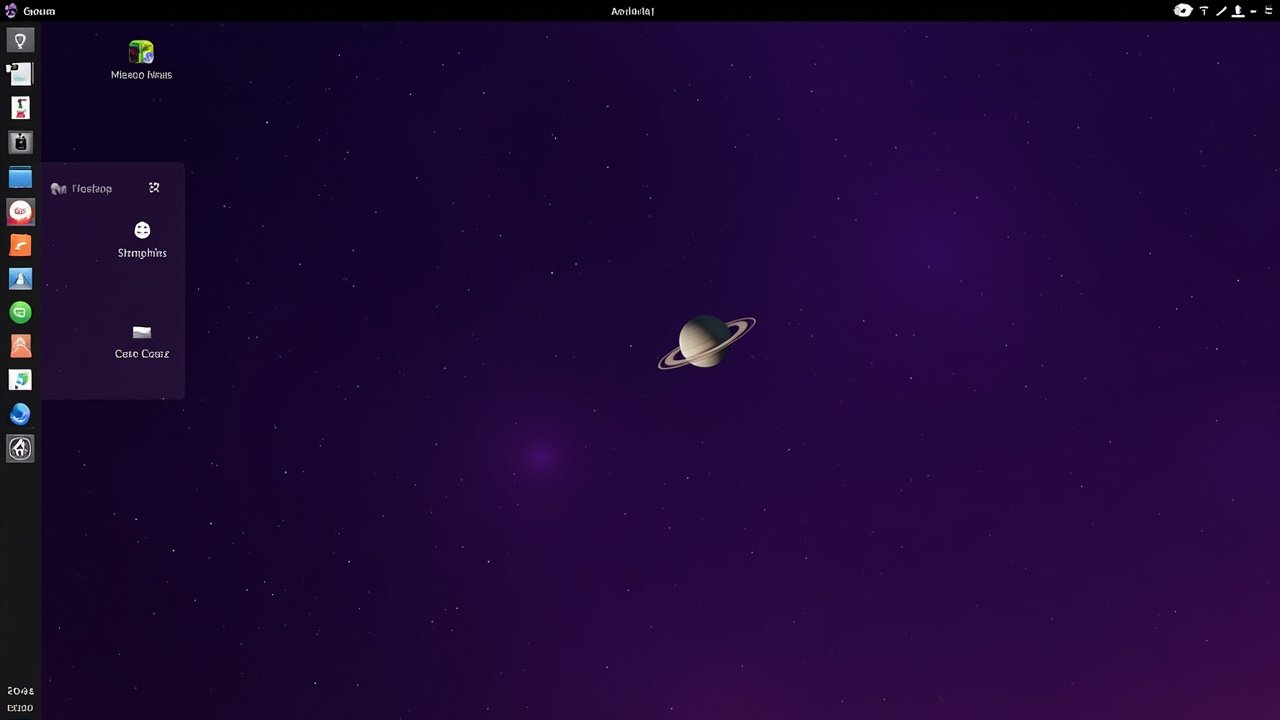Open the white dock icon with pink artwork
This screenshot has width=1280, height=720.
click(x=20, y=108)
